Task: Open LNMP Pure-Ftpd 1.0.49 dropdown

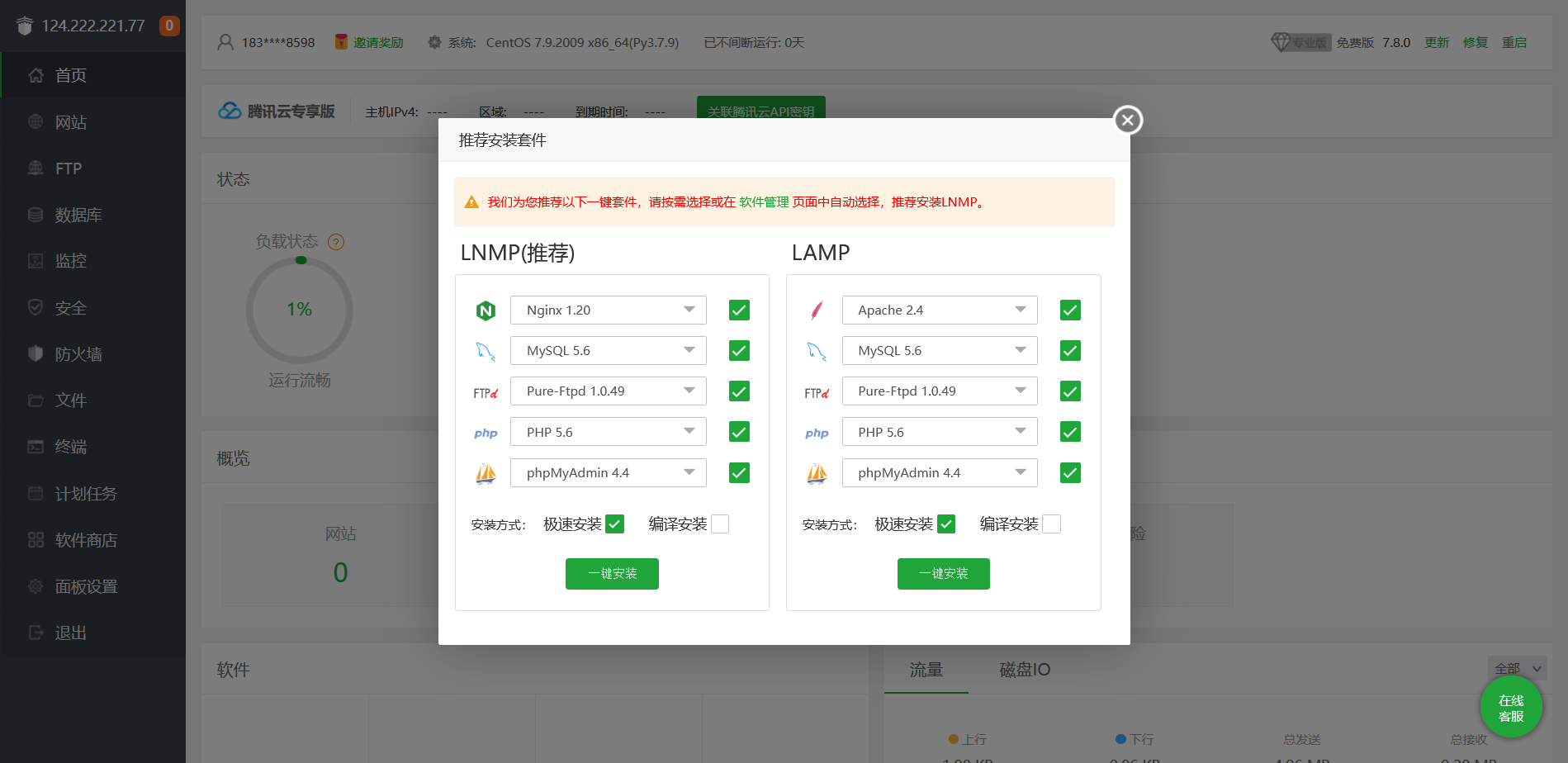Action: click(x=609, y=391)
